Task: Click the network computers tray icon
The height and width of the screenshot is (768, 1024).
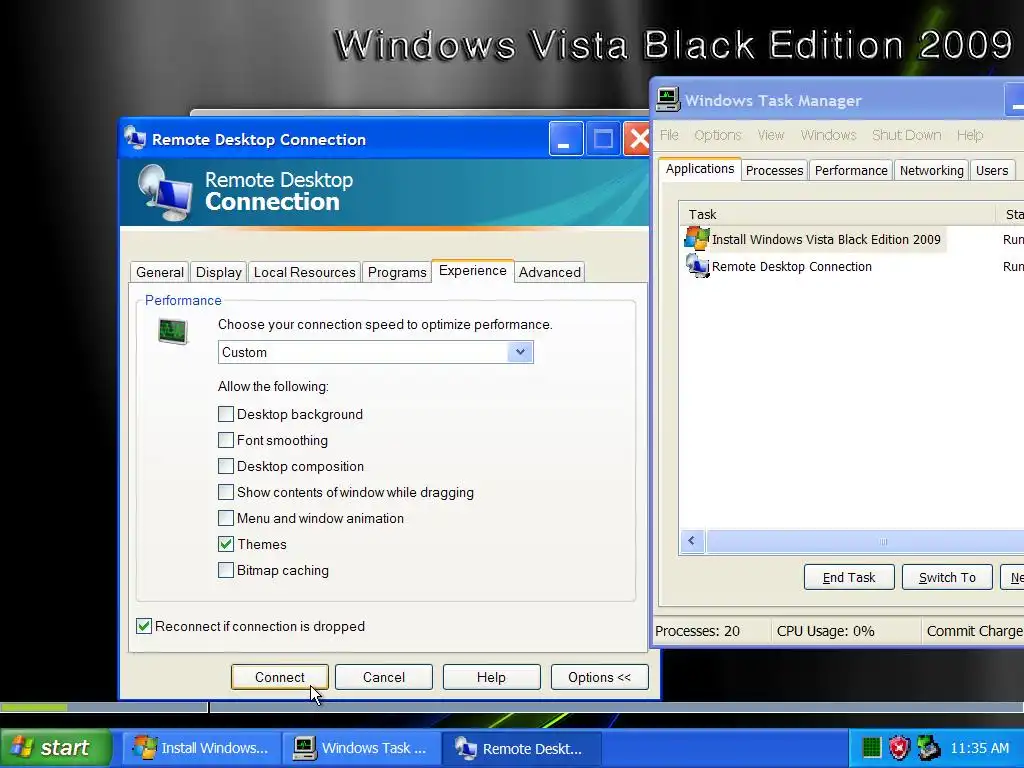Action: tap(928, 747)
